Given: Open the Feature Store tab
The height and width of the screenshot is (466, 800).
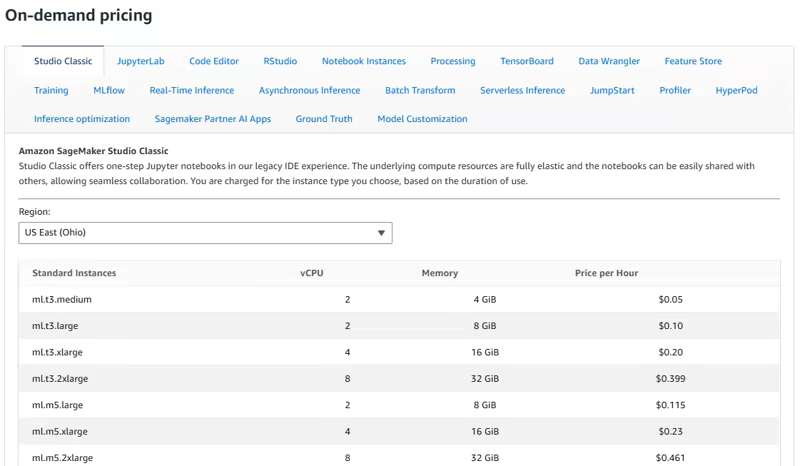Looking at the screenshot, I should (x=693, y=61).
